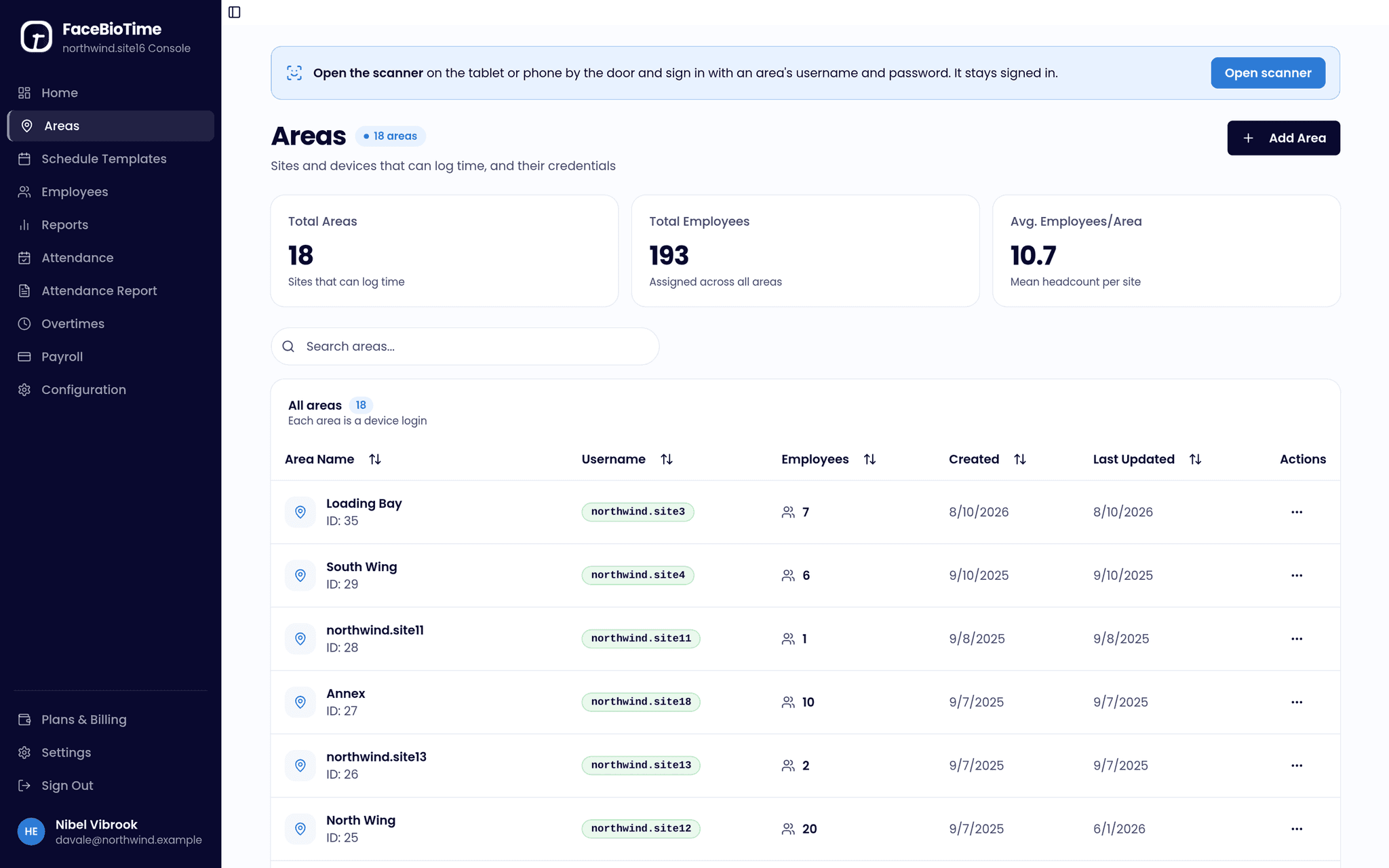Click the Schedule Templates calendar icon
1389x868 pixels.
[x=24, y=159]
